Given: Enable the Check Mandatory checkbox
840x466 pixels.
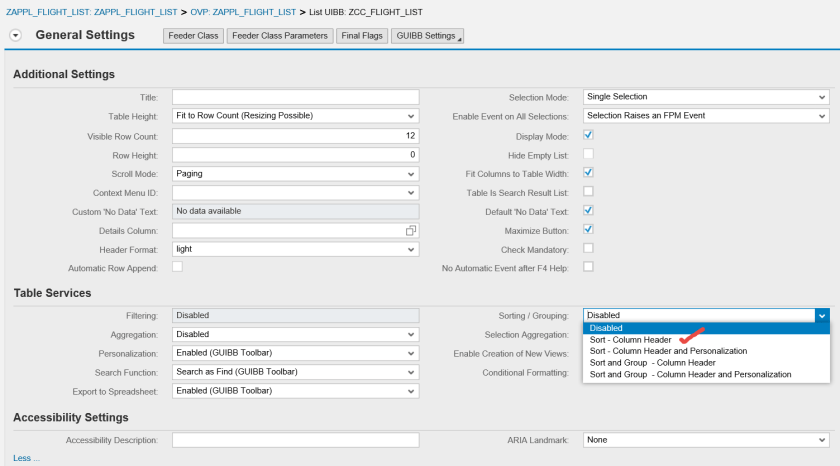Looking at the screenshot, I should [588, 248].
